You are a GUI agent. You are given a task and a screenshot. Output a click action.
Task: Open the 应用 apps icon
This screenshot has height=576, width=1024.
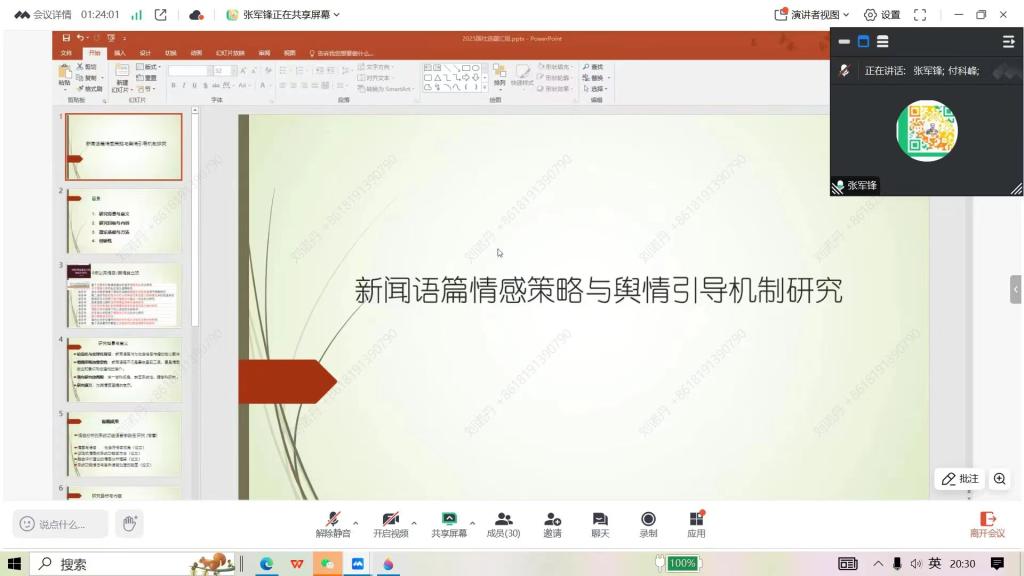696,523
